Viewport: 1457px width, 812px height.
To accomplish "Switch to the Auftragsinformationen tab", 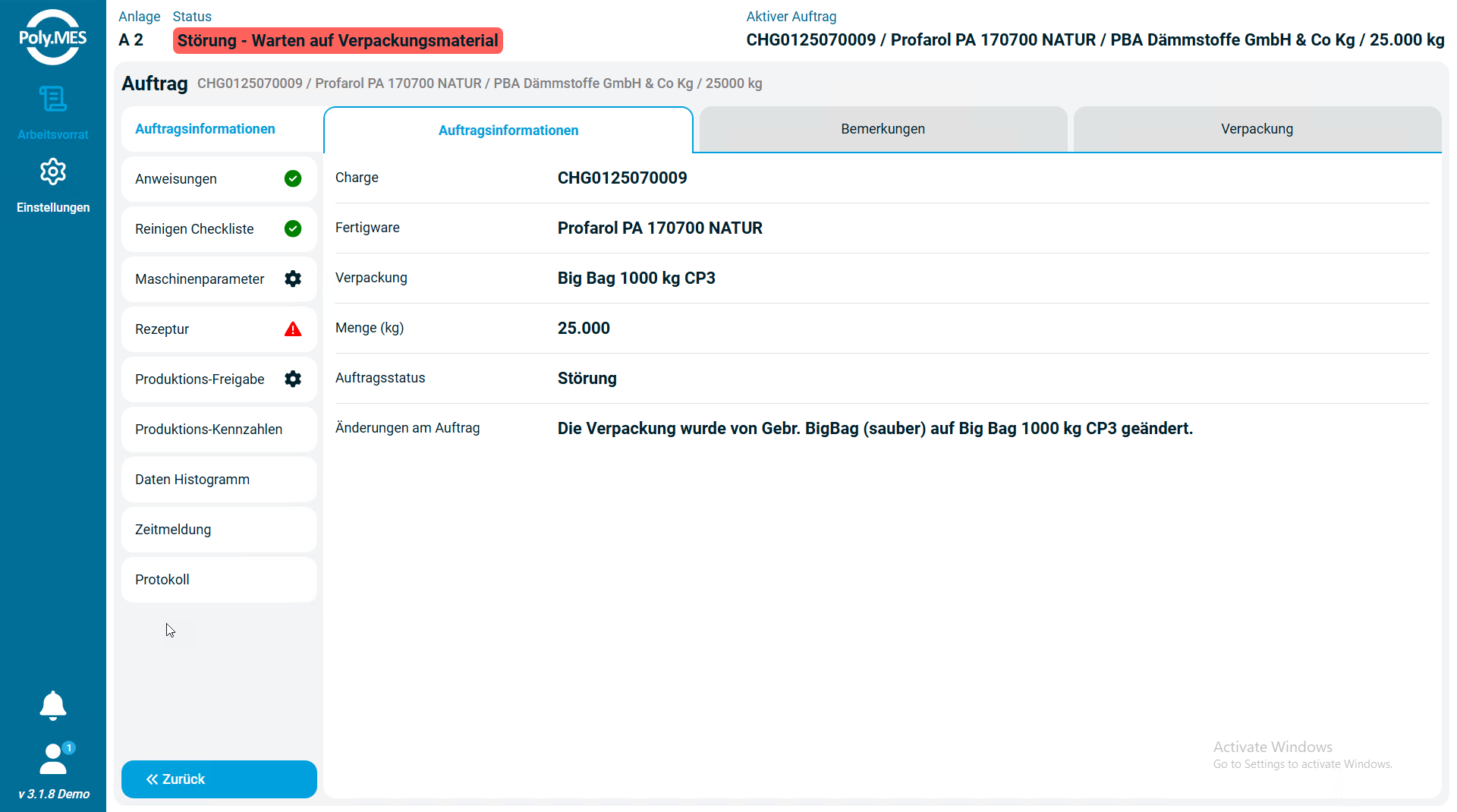I will click(508, 131).
